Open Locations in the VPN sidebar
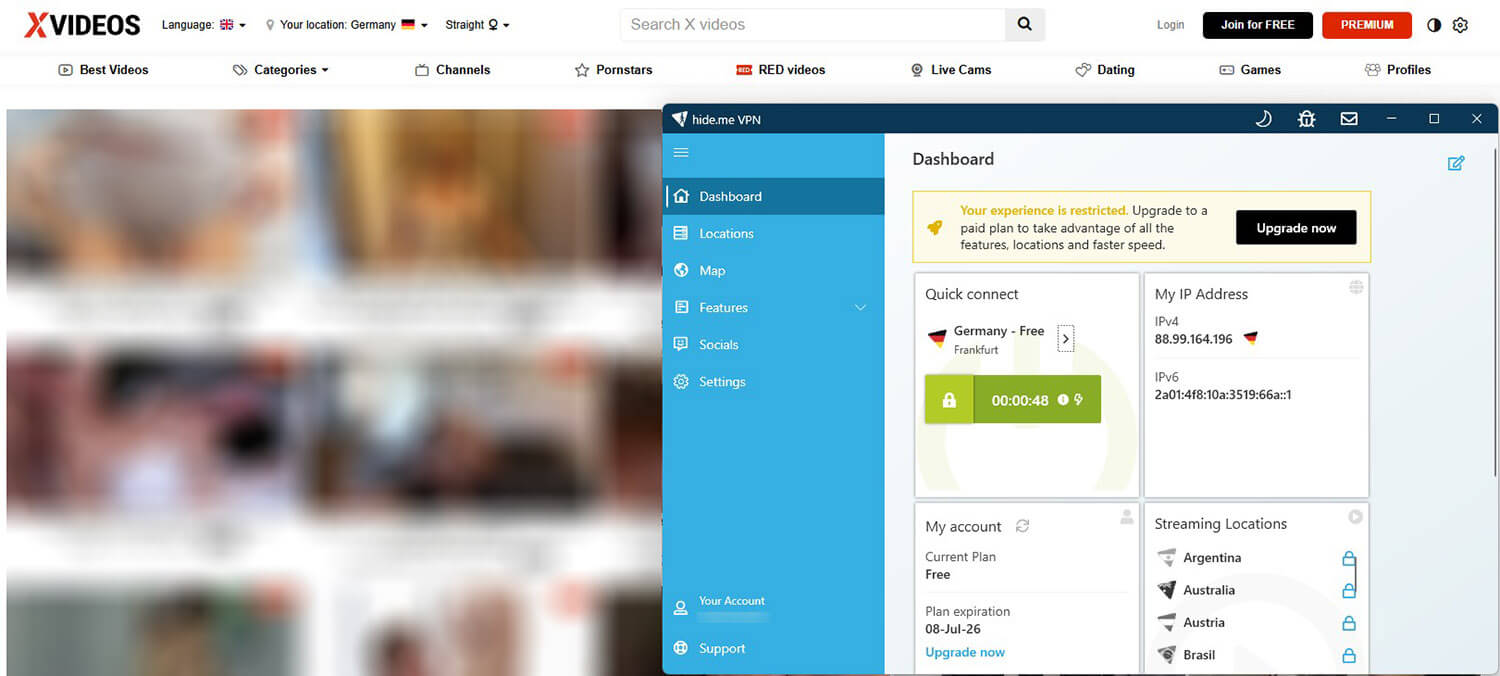Image resolution: width=1500 pixels, height=676 pixels. pyautogui.click(x=775, y=233)
